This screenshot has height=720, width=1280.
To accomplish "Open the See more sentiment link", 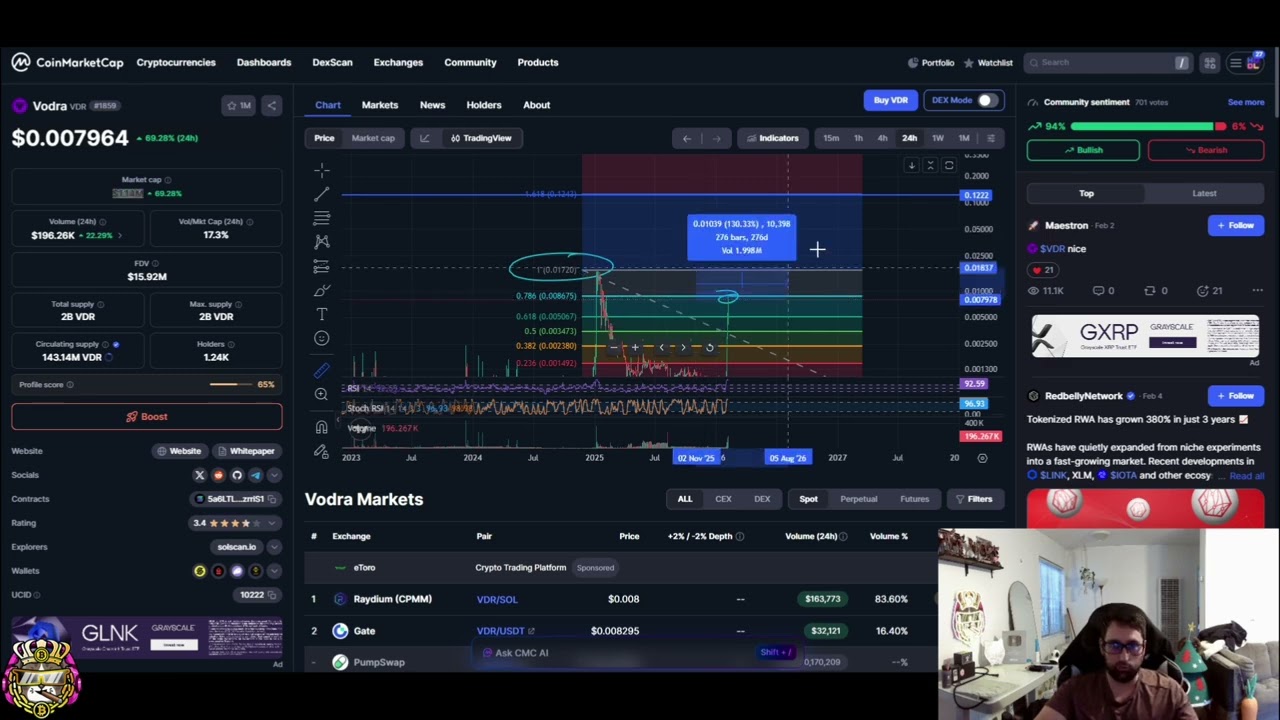I will point(1246,102).
